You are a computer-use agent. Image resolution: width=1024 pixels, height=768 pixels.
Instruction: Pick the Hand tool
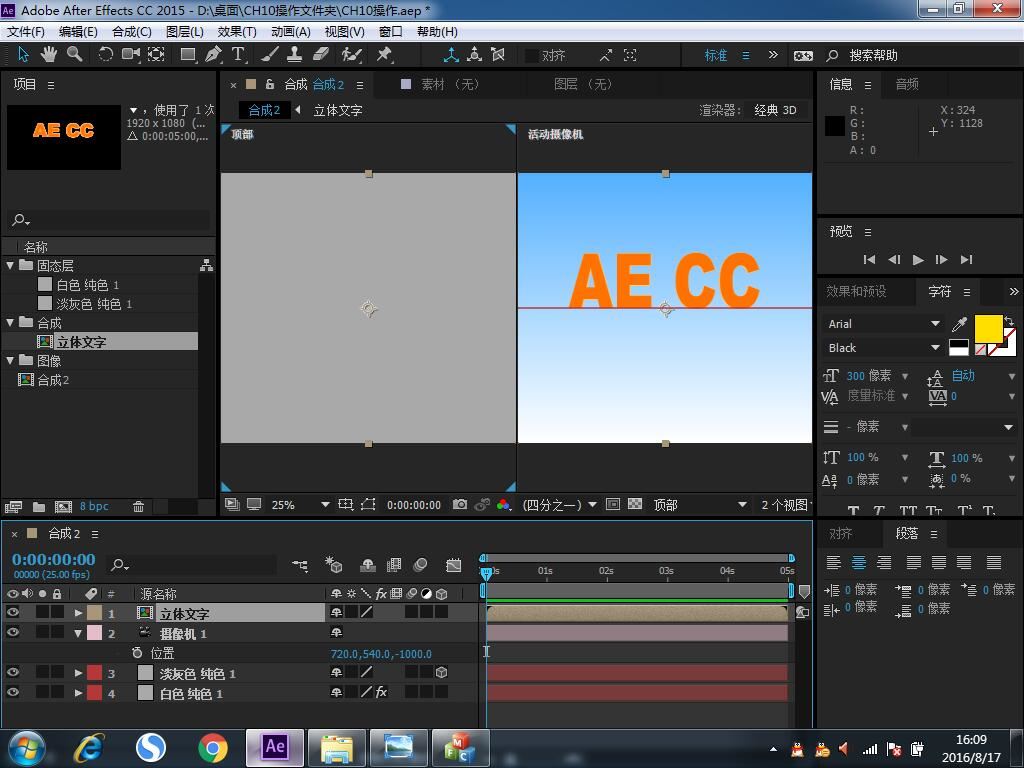pos(48,55)
